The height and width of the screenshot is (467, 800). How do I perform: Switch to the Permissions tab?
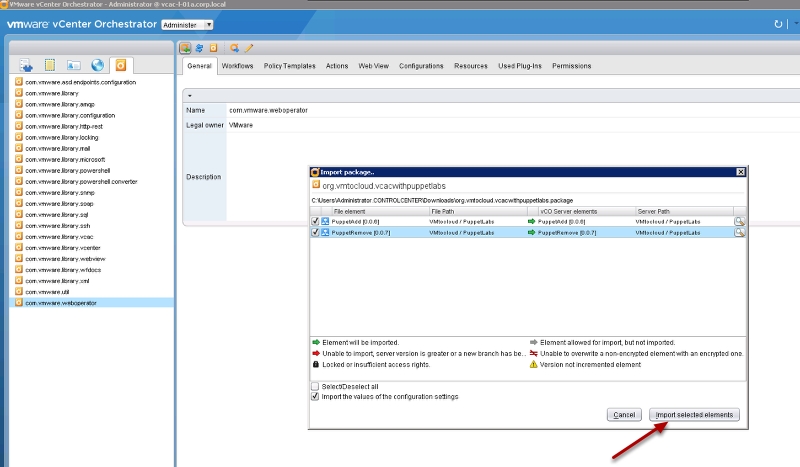tap(571, 66)
